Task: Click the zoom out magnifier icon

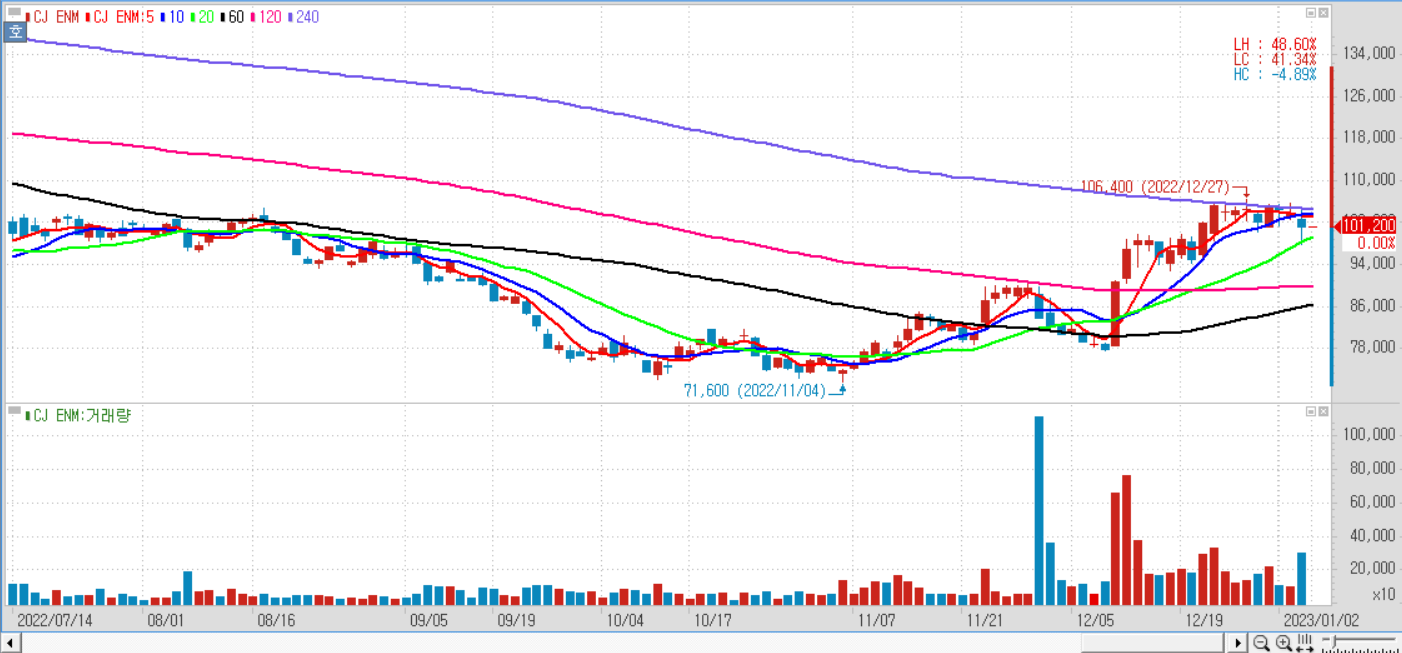Action: point(1261,643)
